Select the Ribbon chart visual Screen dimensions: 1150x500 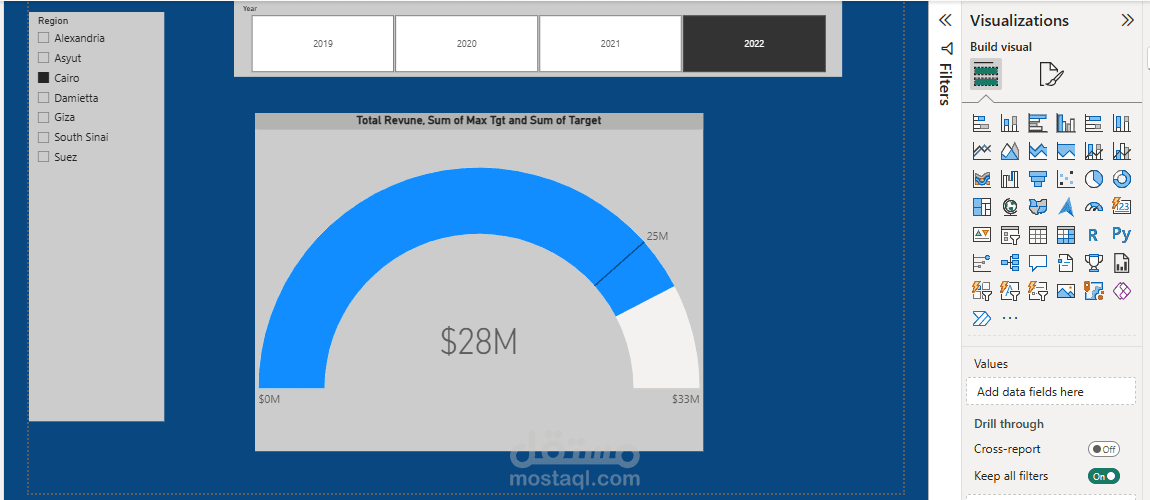pos(982,179)
